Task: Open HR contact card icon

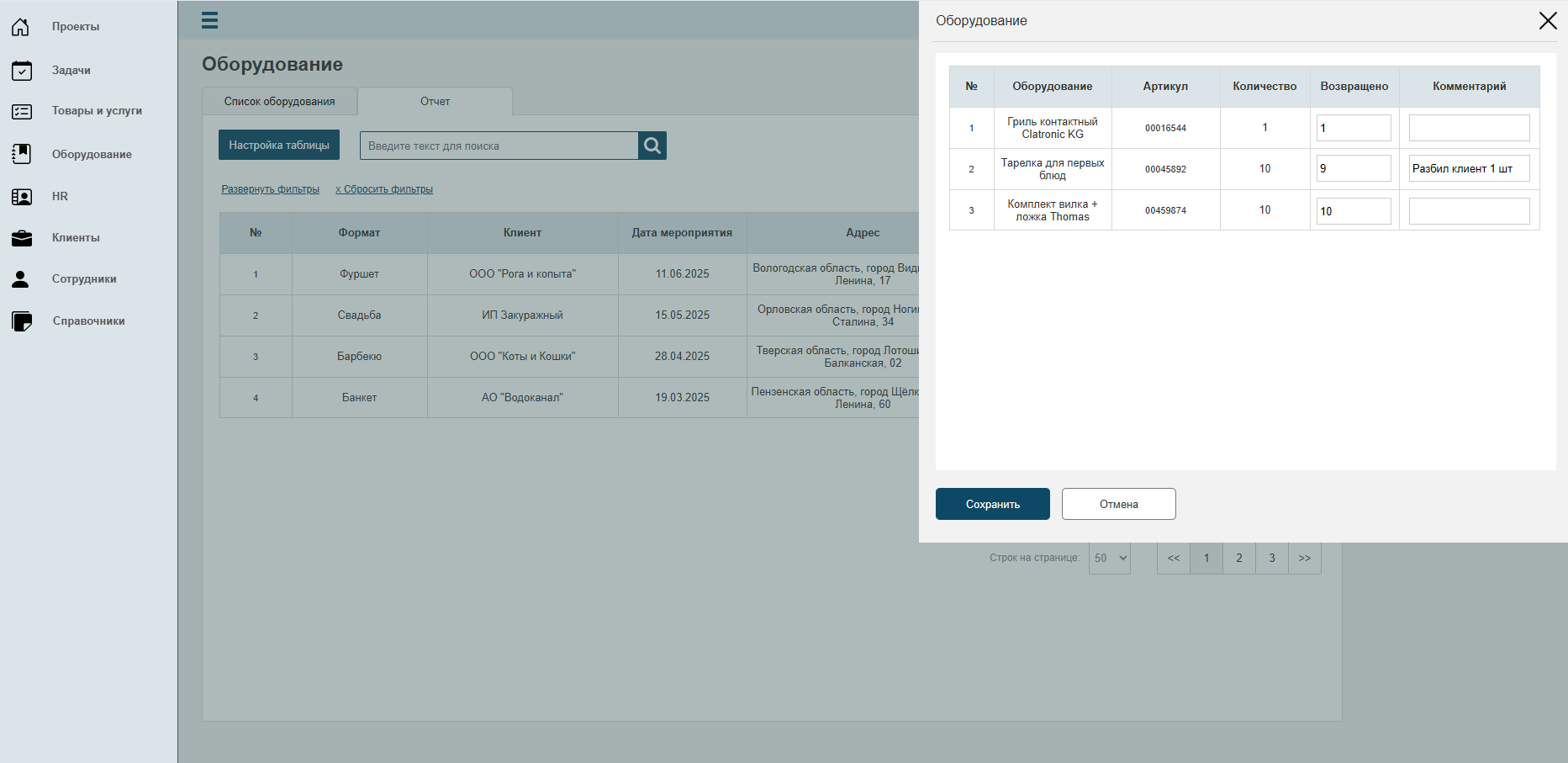Action: point(22,197)
